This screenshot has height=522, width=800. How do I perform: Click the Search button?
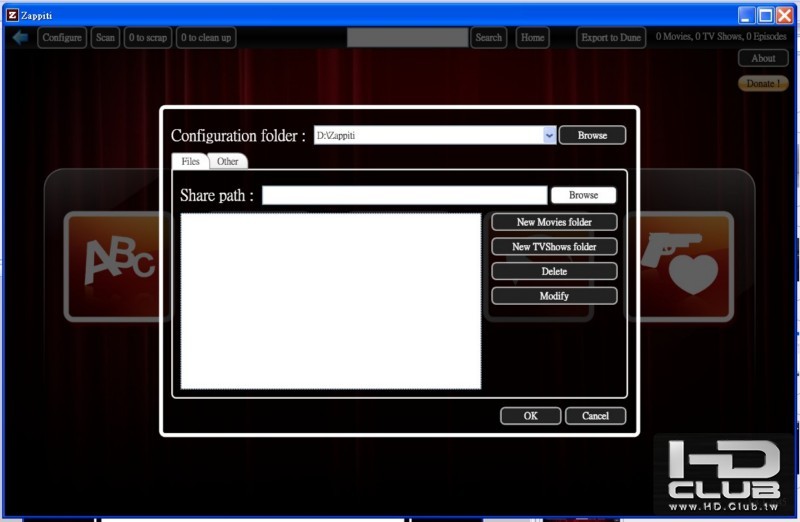pyautogui.click(x=488, y=38)
